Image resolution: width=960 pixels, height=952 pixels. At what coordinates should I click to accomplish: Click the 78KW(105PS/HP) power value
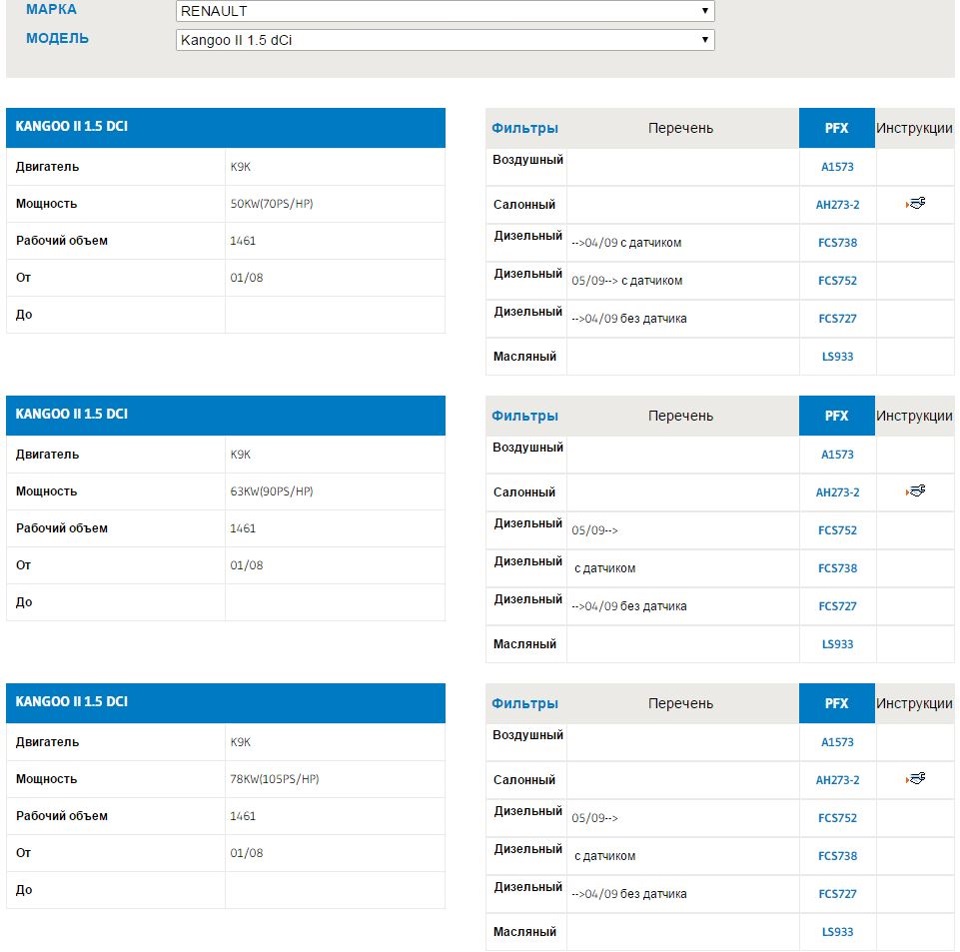point(274,779)
